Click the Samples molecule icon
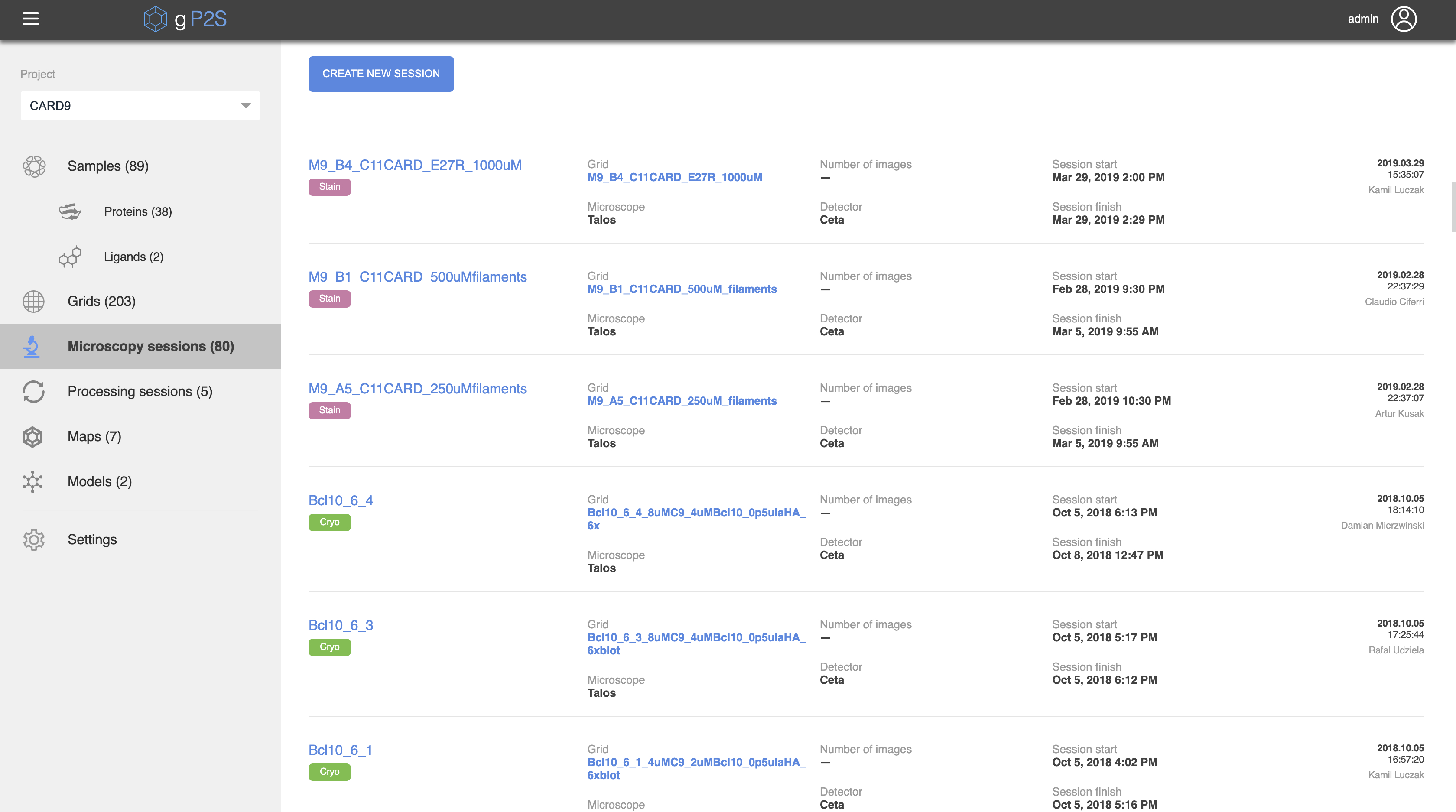Screen dimensions: 1456x812 [x=34, y=166]
